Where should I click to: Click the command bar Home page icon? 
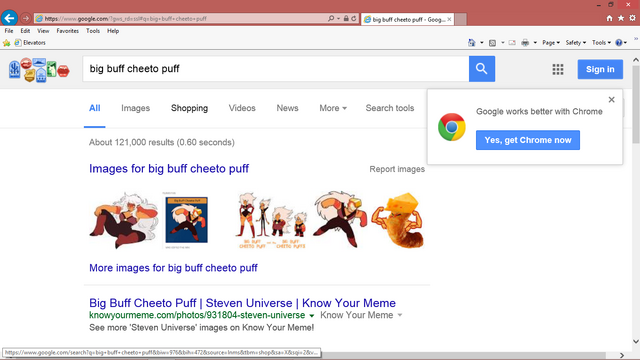472,42
